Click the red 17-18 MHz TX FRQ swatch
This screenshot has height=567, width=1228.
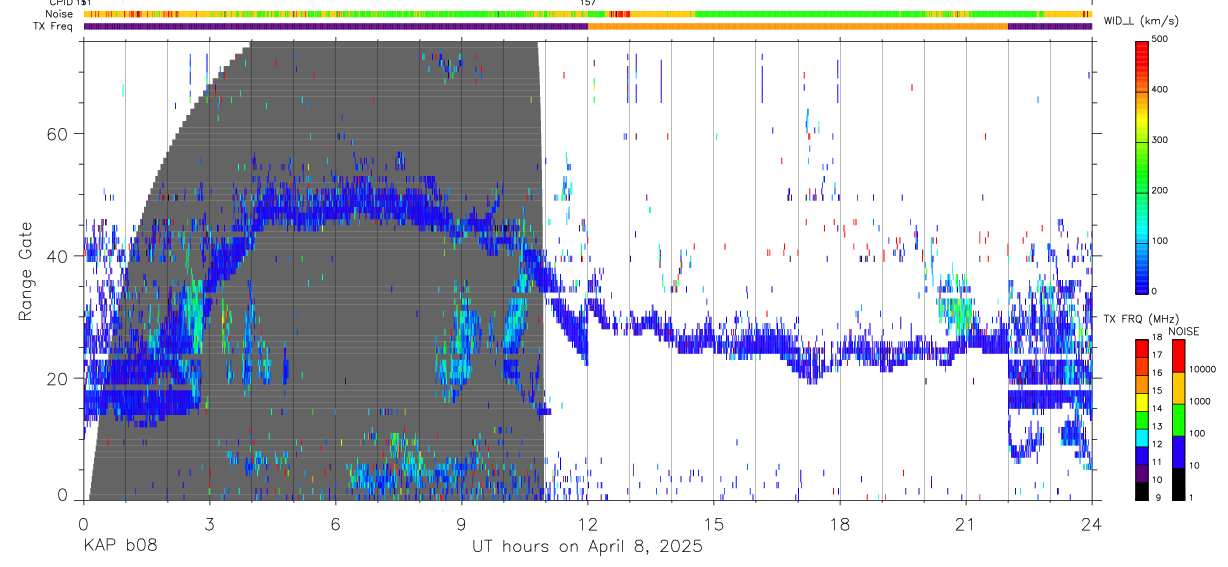(1141, 346)
